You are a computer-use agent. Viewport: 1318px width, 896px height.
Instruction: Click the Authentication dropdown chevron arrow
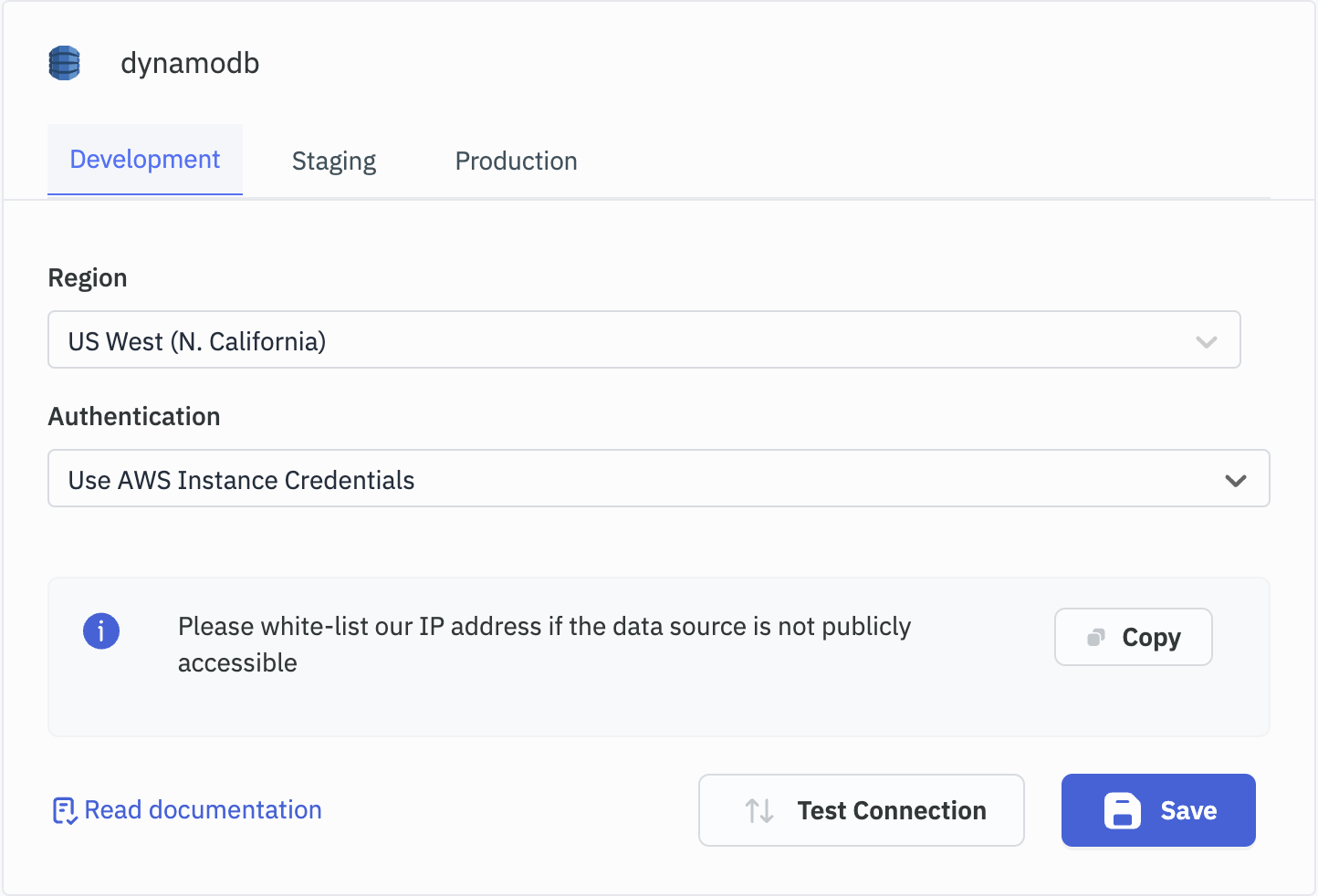1235,480
